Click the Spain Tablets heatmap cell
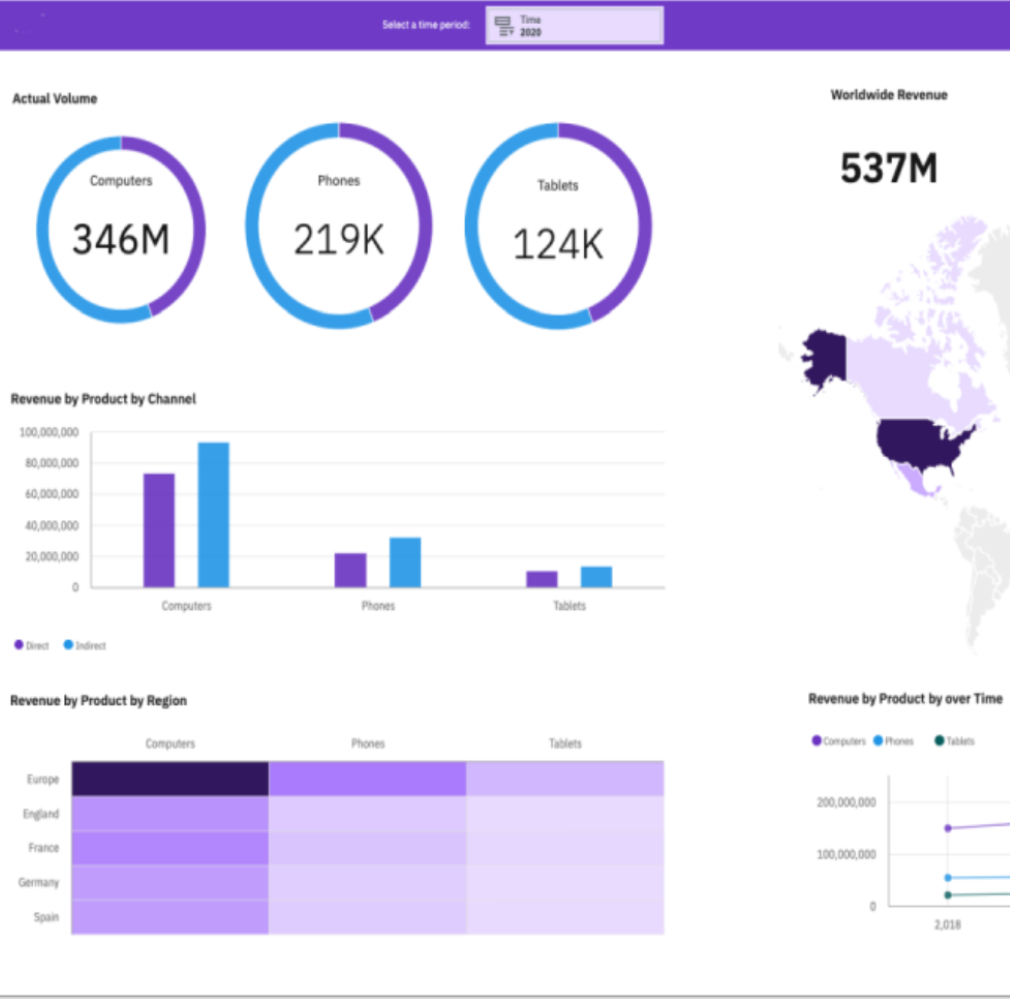 point(565,917)
